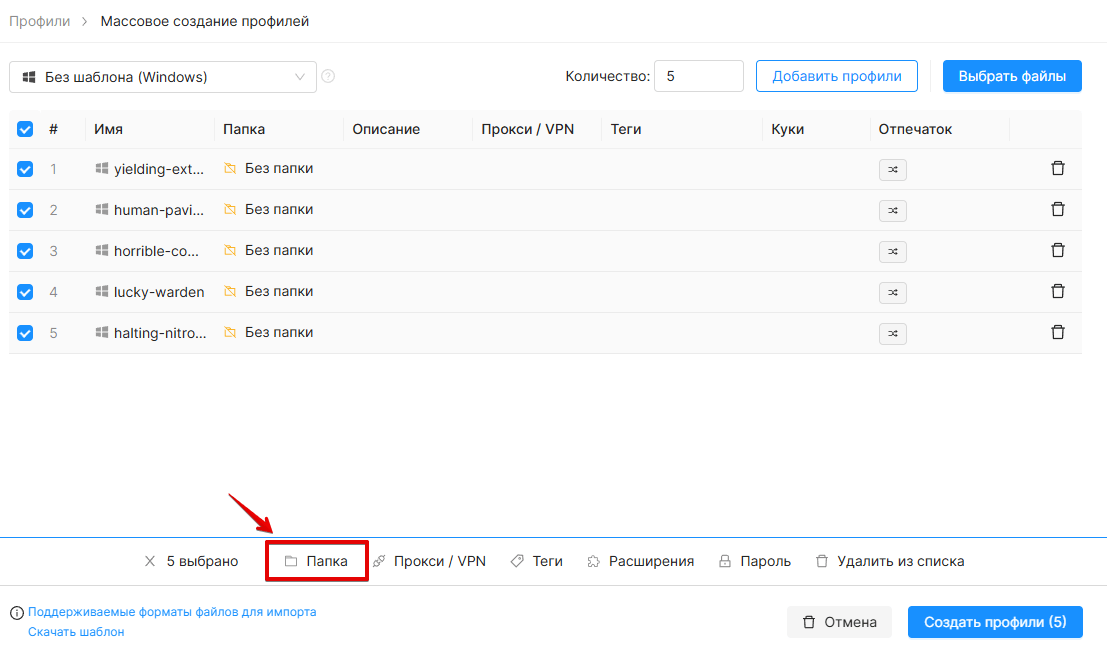
Task: Click 'Без папки' in lucky-warden row
Action: coord(279,291)
